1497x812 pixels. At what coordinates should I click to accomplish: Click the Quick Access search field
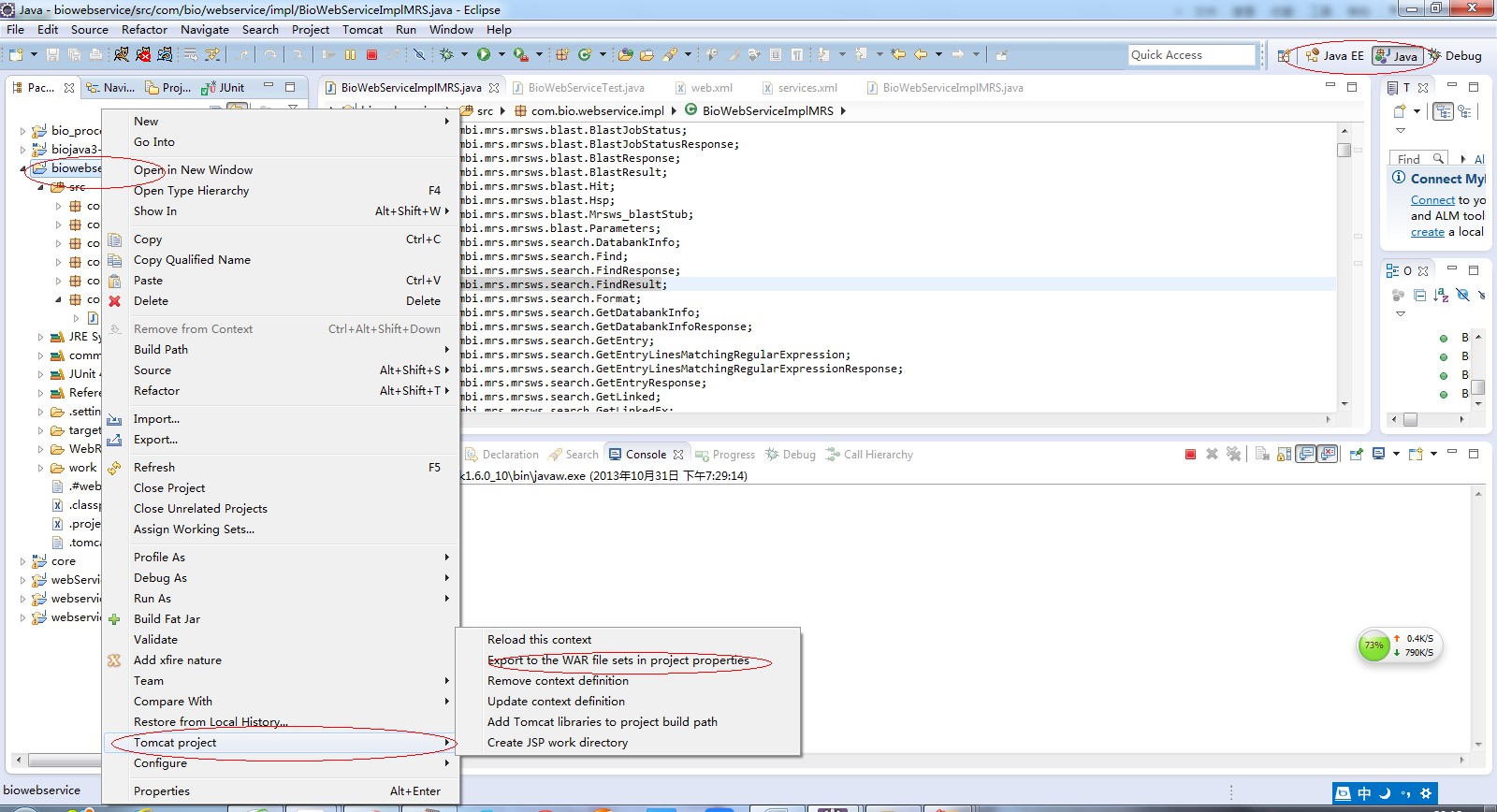click(1190, 55)
